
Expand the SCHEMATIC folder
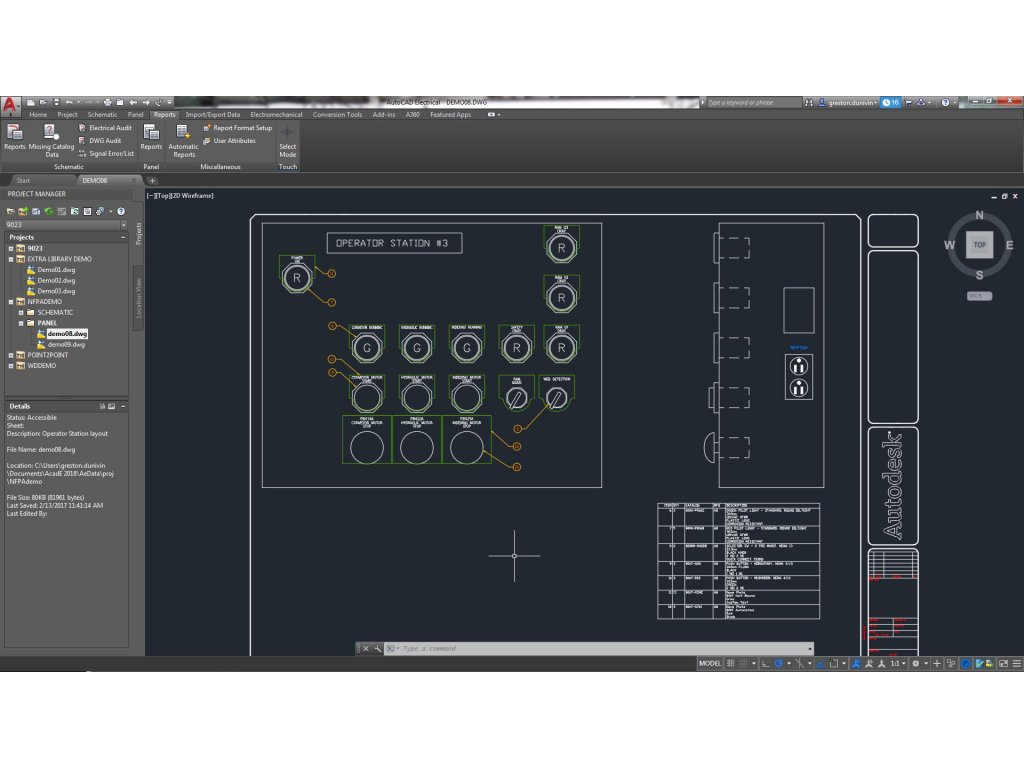(21, 313)
